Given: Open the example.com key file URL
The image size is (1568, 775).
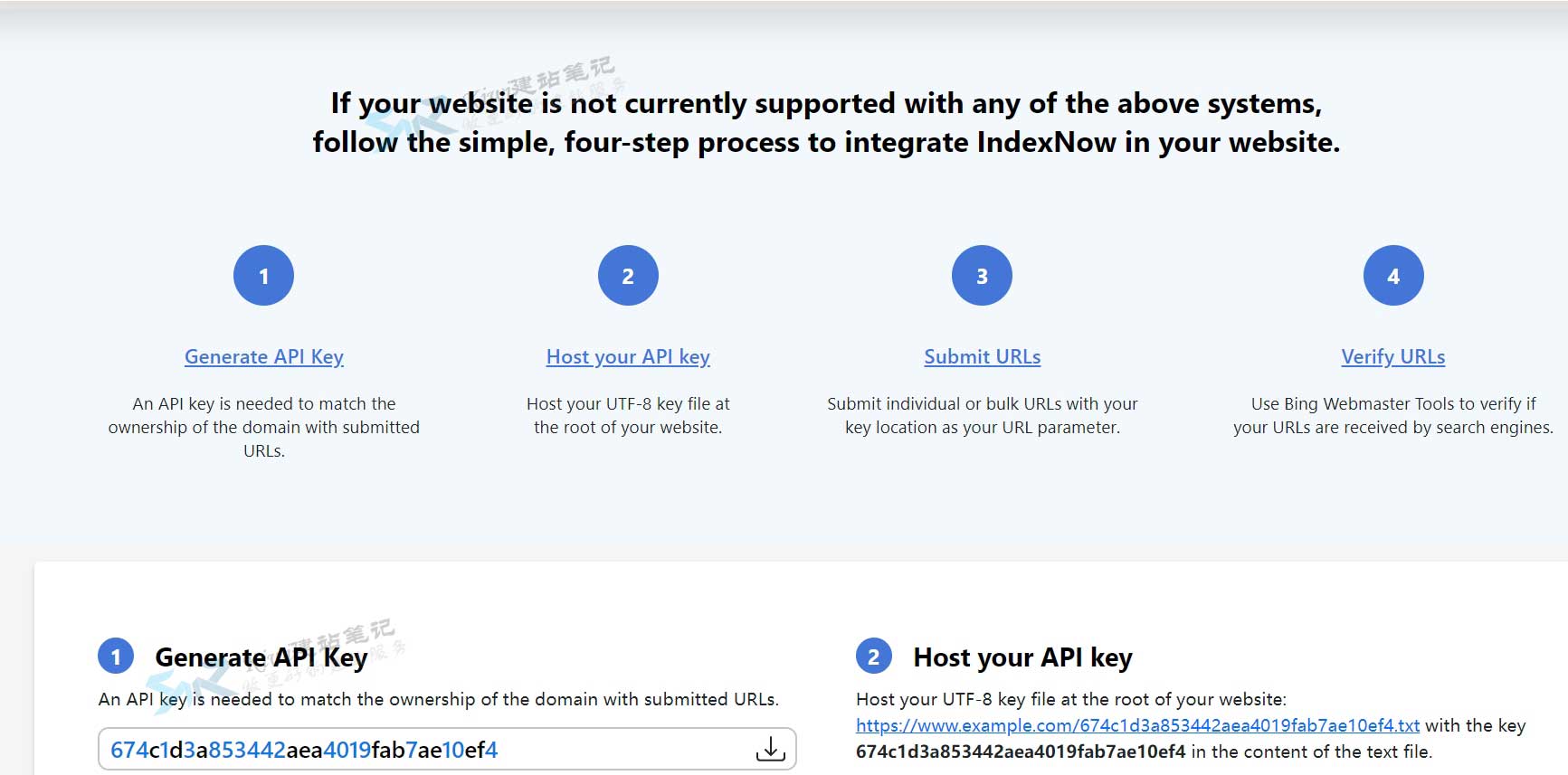Looking at the screenshot, I should [x=1138, y=725].
